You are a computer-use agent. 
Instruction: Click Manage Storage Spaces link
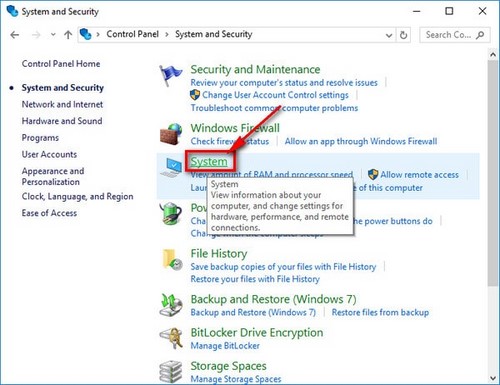(236, 379)
